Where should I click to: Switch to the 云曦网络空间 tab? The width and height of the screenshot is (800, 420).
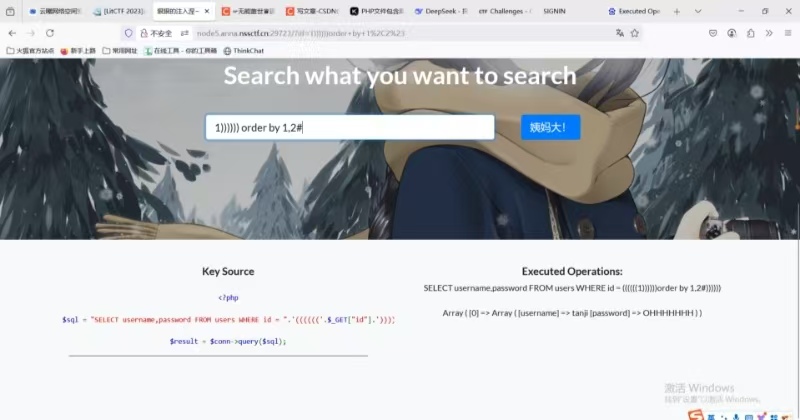55,11
